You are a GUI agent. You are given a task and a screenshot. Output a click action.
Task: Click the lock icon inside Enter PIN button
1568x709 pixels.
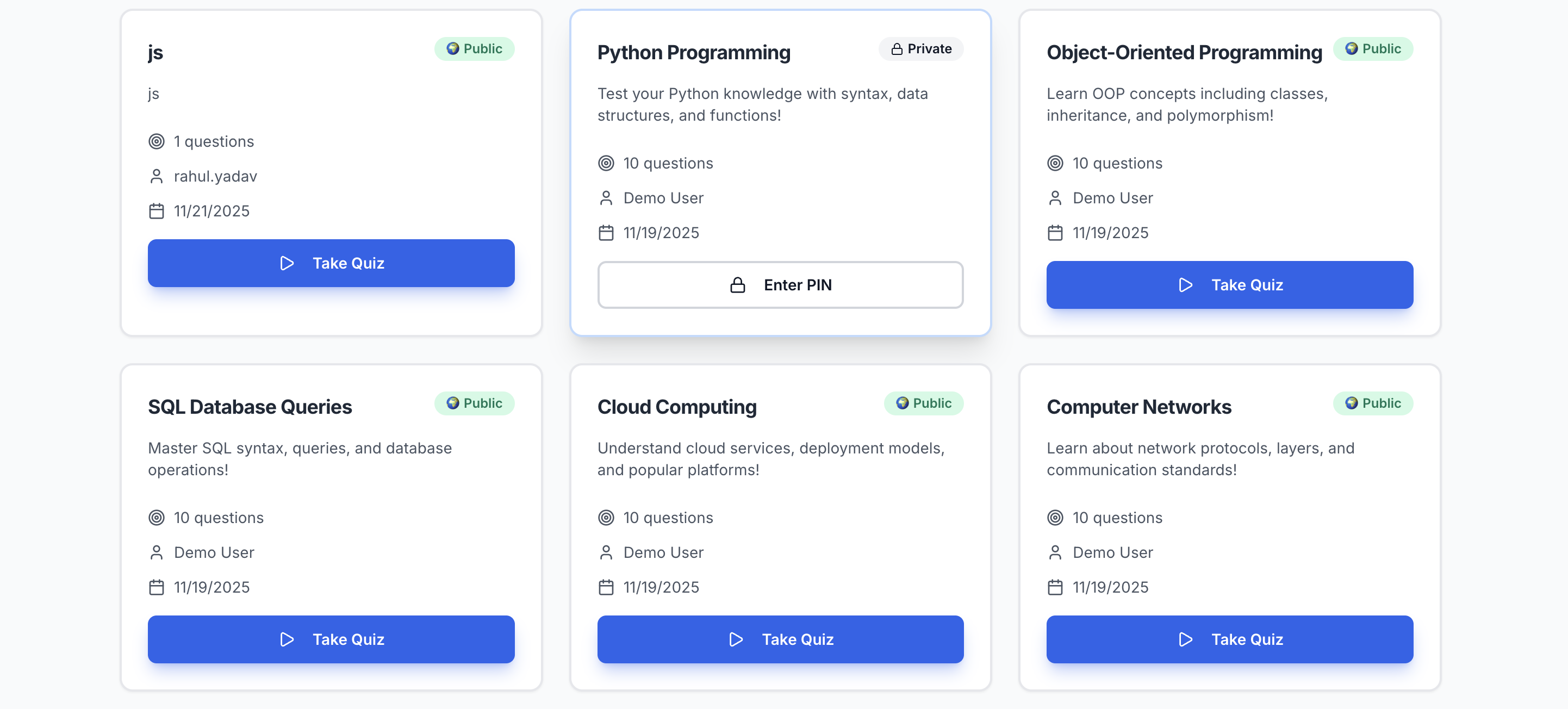coord(737,285)
